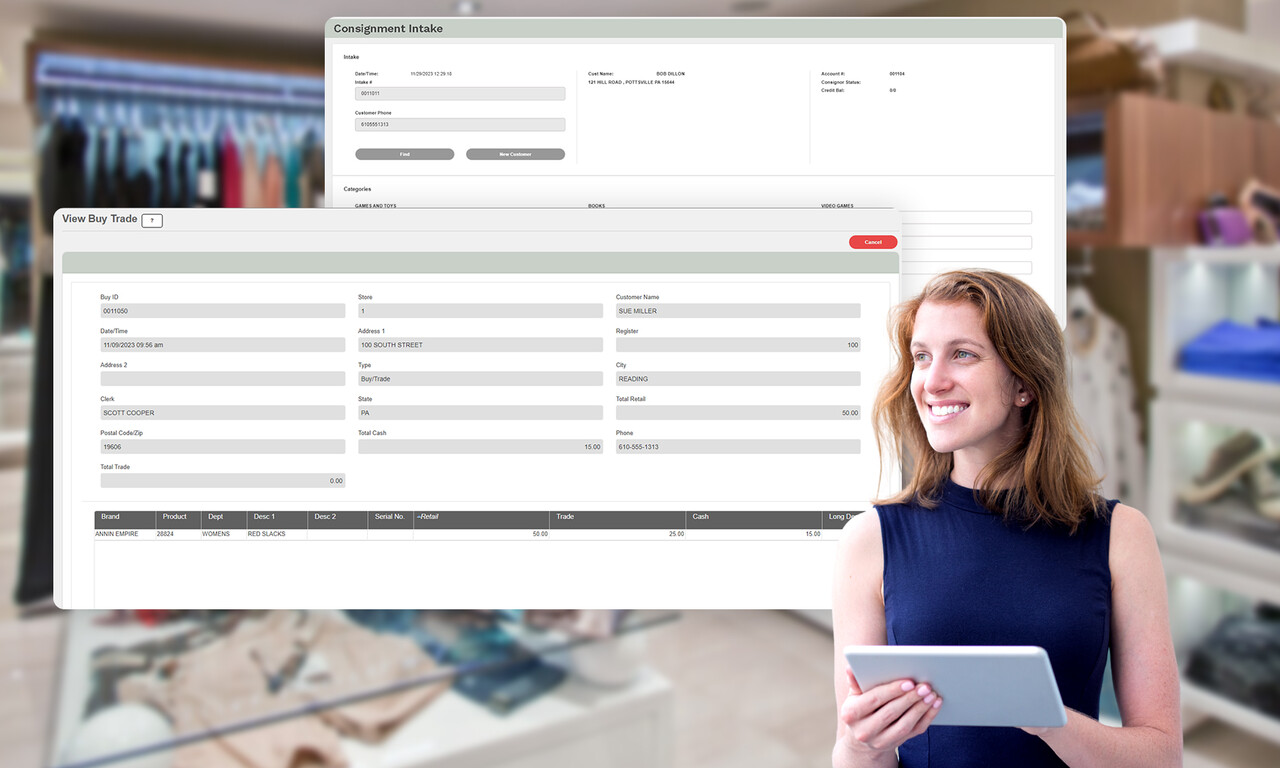Select the BOOKS category
The height and width of the screenshot is (768, 1280).
[597, 205]
